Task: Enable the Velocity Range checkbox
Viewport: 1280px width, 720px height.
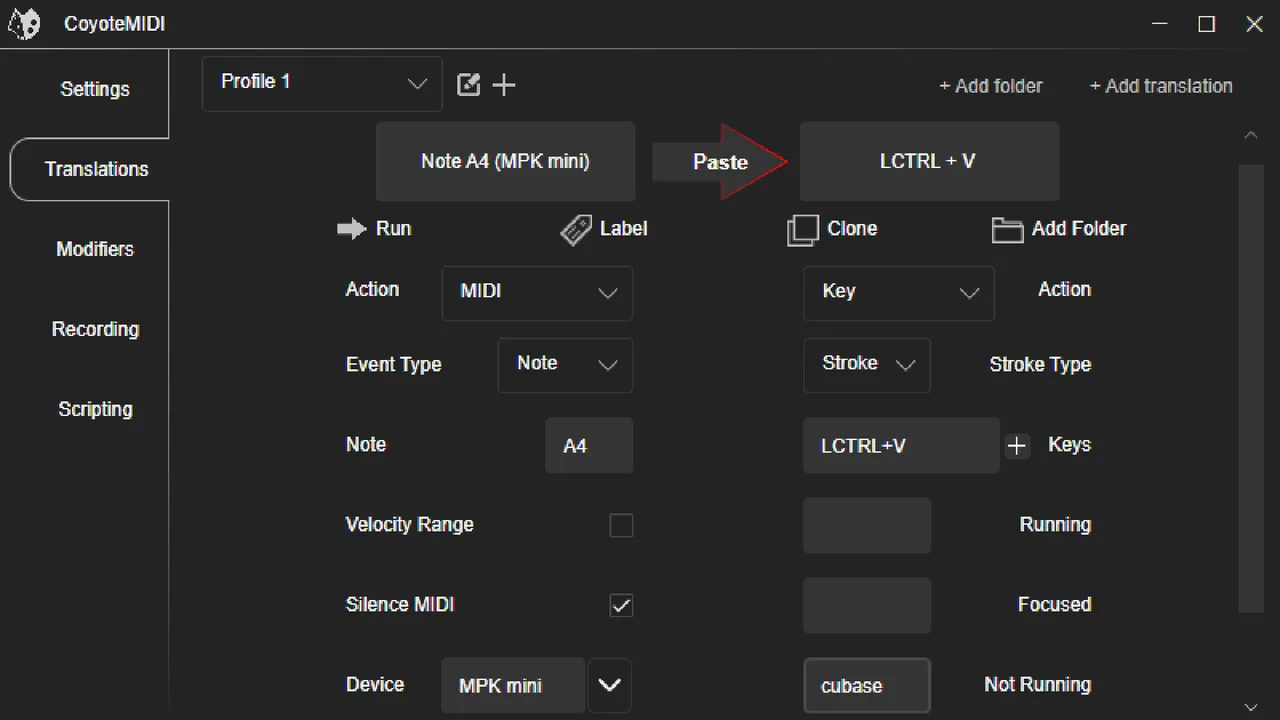Action: click(x=621, y=525)
